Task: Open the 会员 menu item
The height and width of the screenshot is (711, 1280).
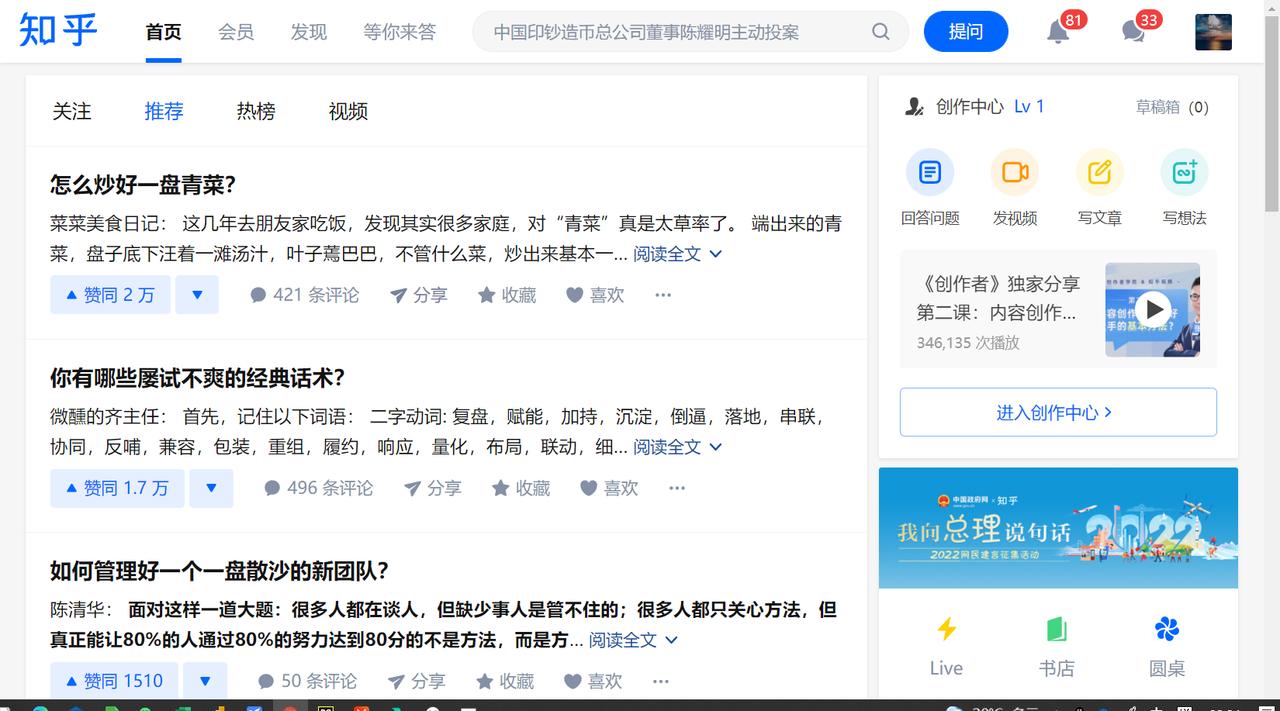Action: coord(236,31)
